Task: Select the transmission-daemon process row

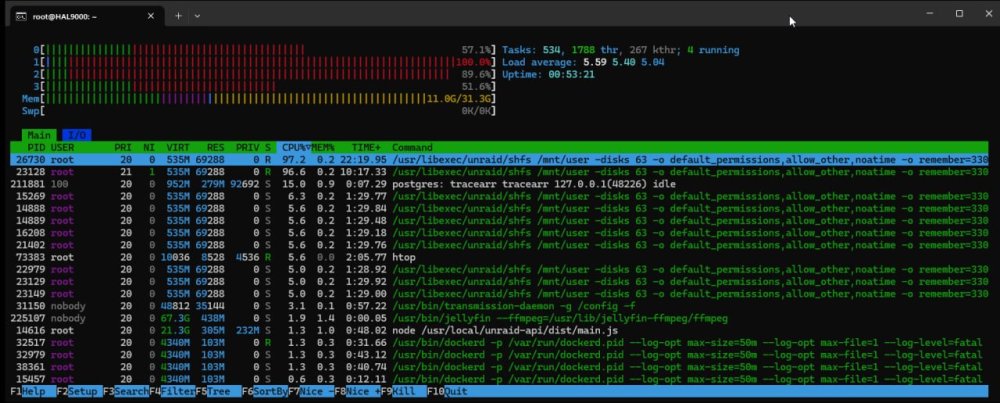Action: (500, 306)
